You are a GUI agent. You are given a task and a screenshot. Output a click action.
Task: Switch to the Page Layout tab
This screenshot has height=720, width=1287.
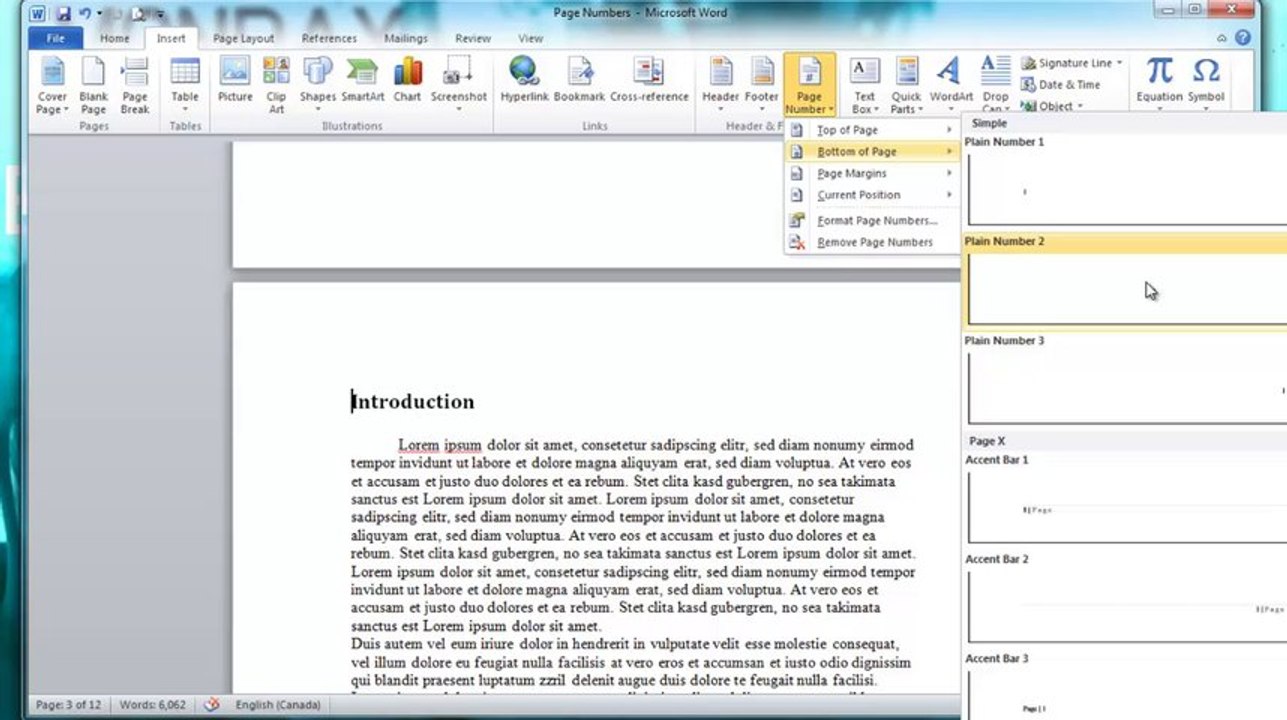point(243,38)
